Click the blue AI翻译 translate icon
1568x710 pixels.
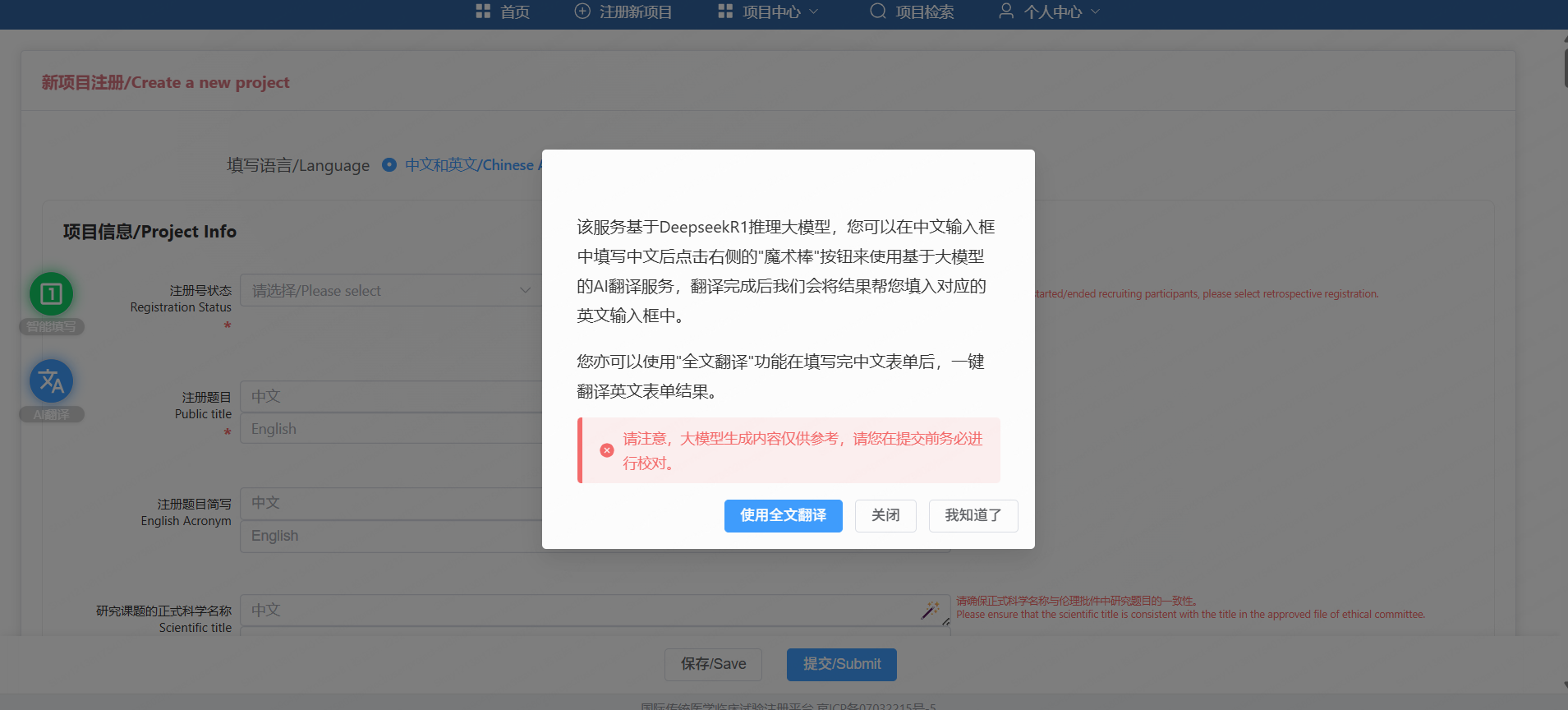(51, 381)
